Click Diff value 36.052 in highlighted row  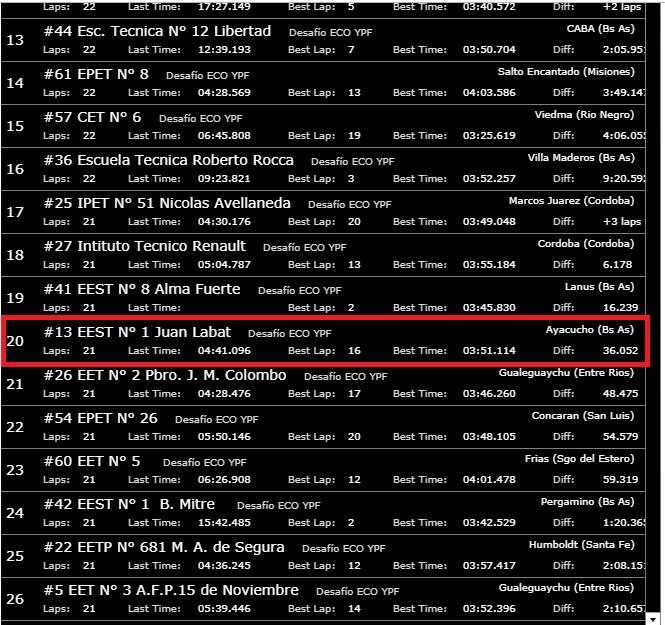[620, 351]
